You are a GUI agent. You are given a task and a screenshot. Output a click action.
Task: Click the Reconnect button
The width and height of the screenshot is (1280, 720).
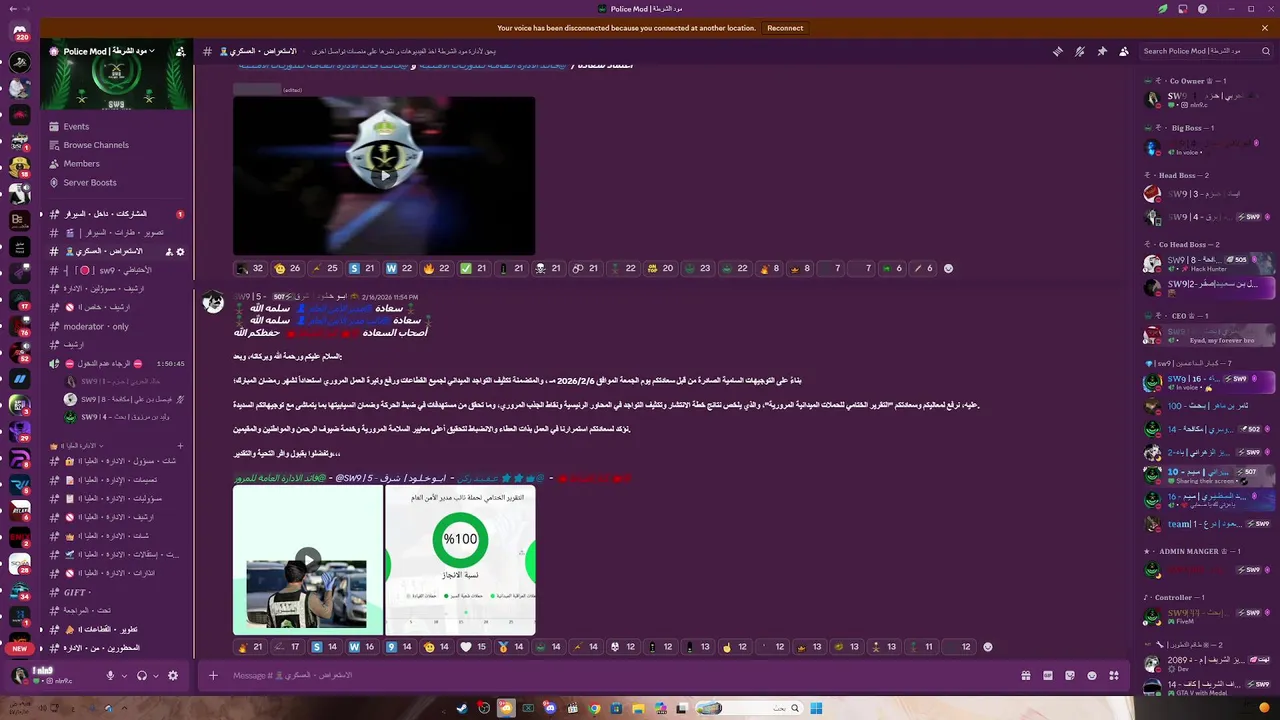pos(785,28)
